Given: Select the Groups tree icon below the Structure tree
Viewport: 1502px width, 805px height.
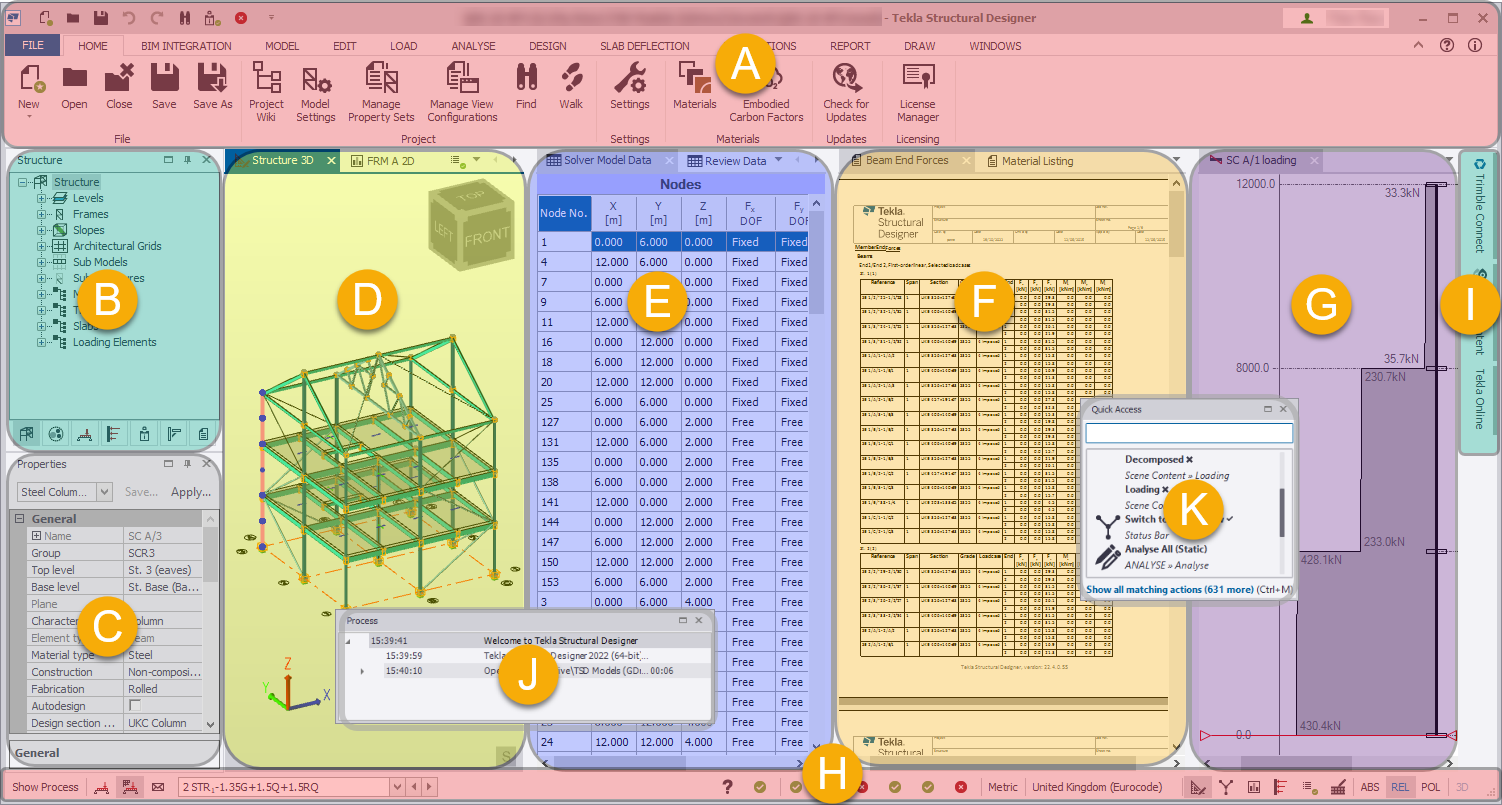Looking at the screenshot, I should tap(56, 434).
